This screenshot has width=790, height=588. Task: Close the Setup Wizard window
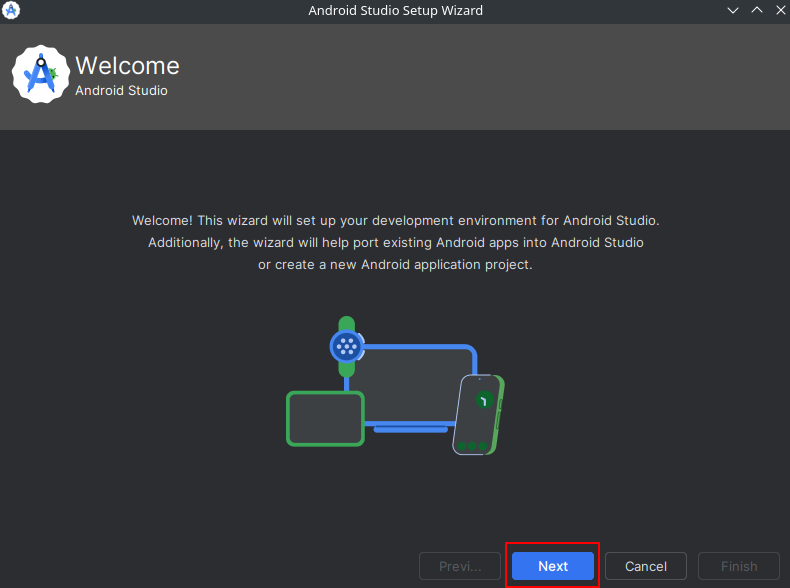(780, 10)
